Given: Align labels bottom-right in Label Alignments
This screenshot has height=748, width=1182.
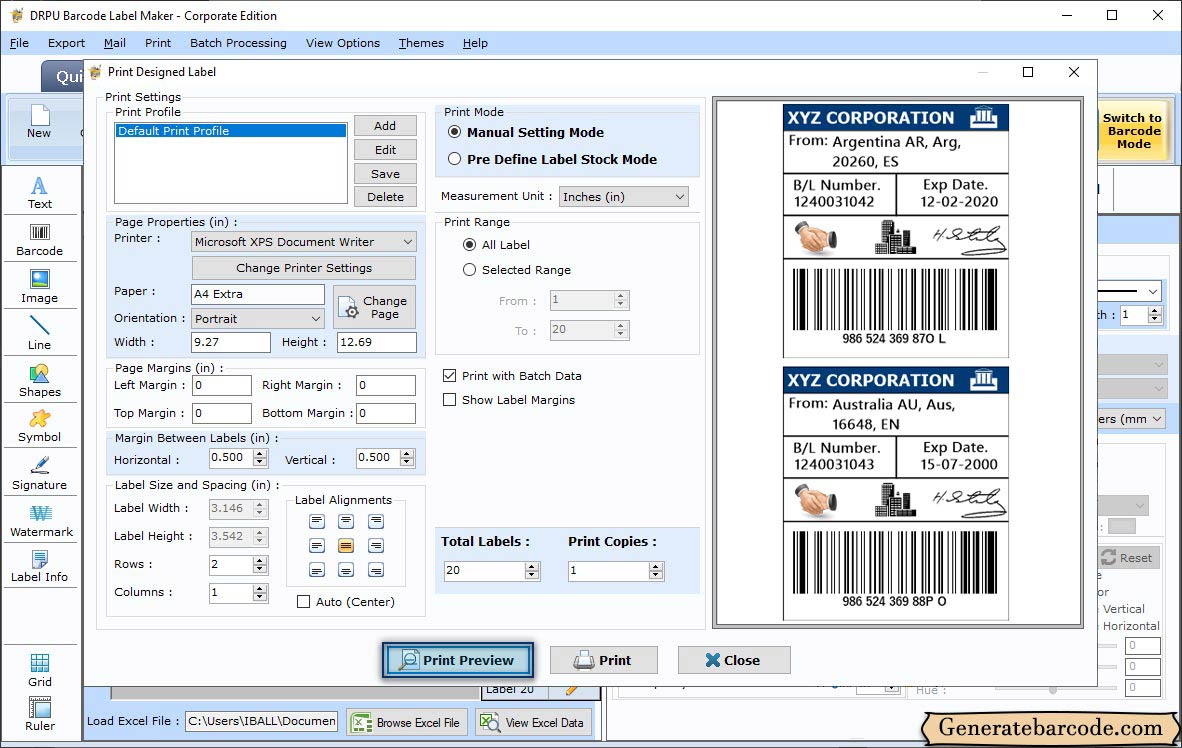Looking at the screenshot, I should coord(375,569).
